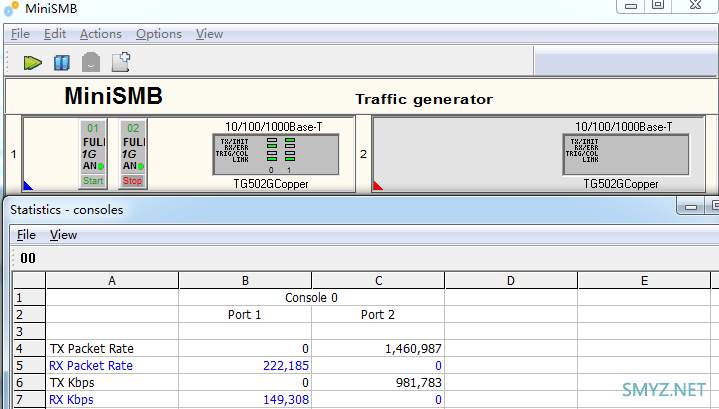Viewport: 719px width, 409px height.
Task: Click the value 981,783
Action: [x=419, y=382]
